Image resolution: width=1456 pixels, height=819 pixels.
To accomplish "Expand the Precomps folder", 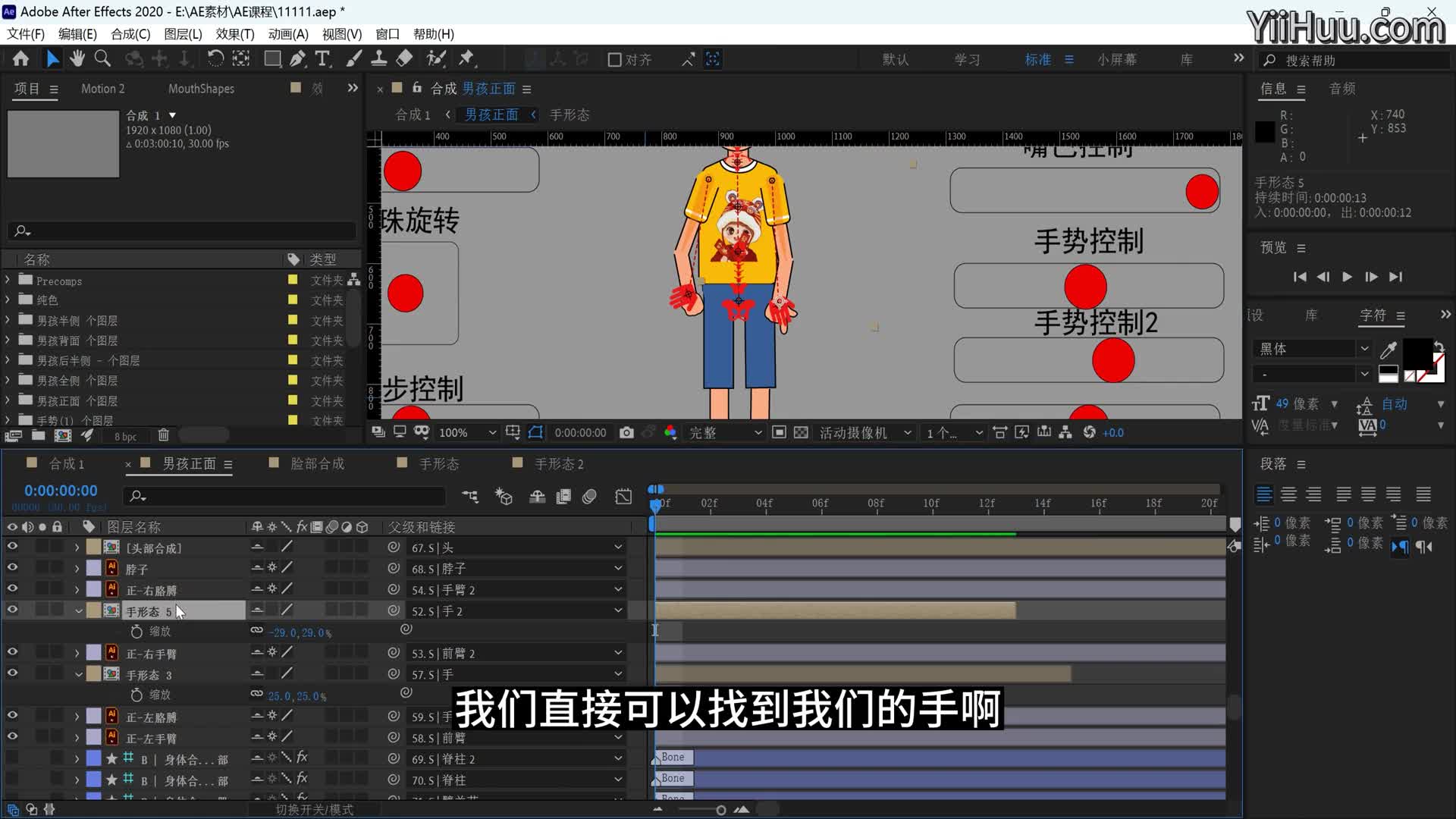I will [8, 280].
